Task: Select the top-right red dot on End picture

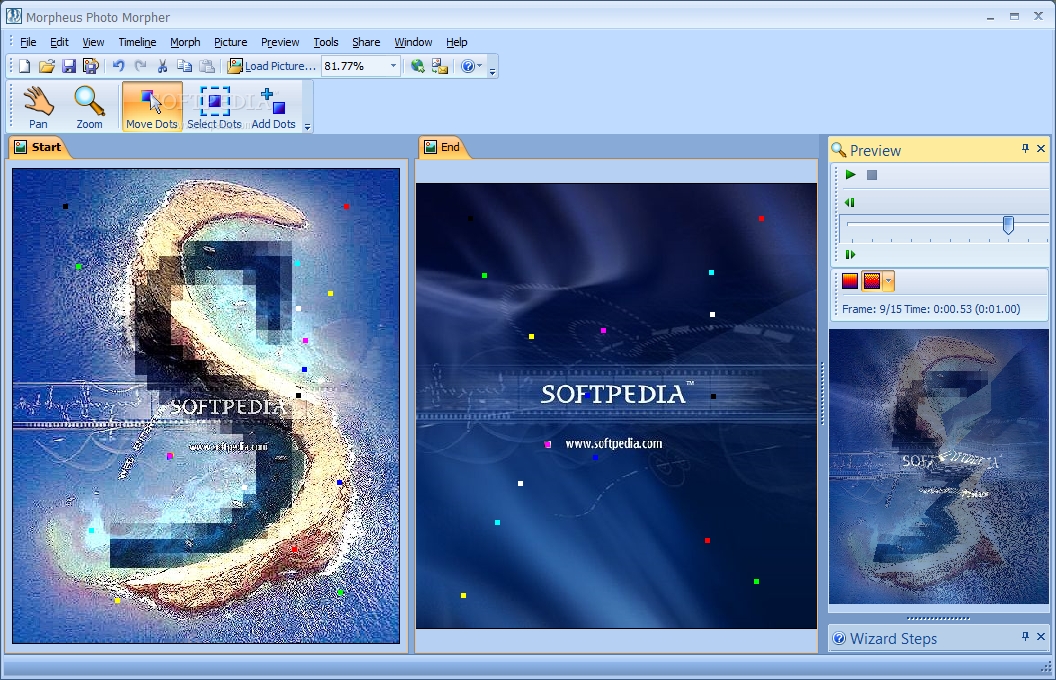Action: [x=761, y=219]
